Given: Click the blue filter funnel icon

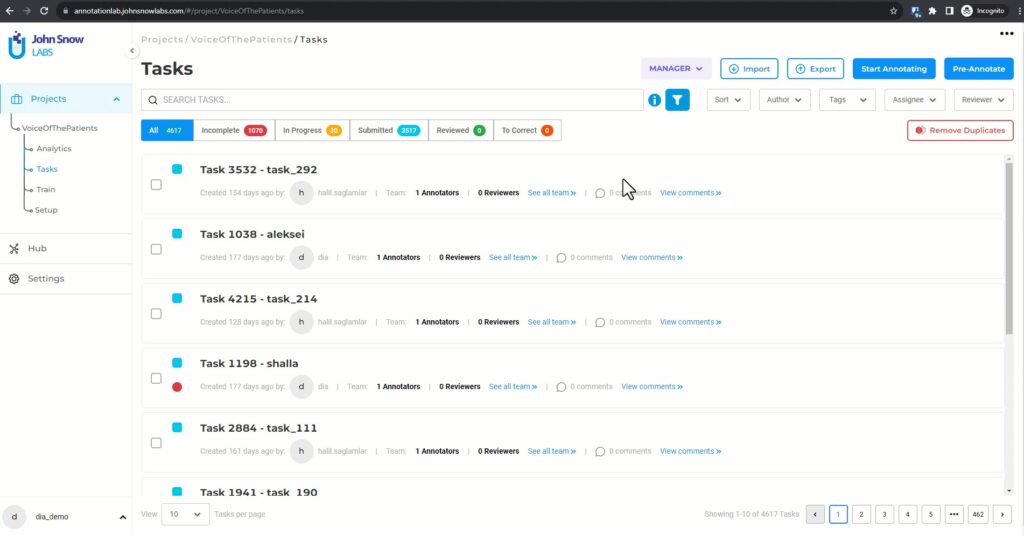Looking at the screenshot, I should [677, 100].
